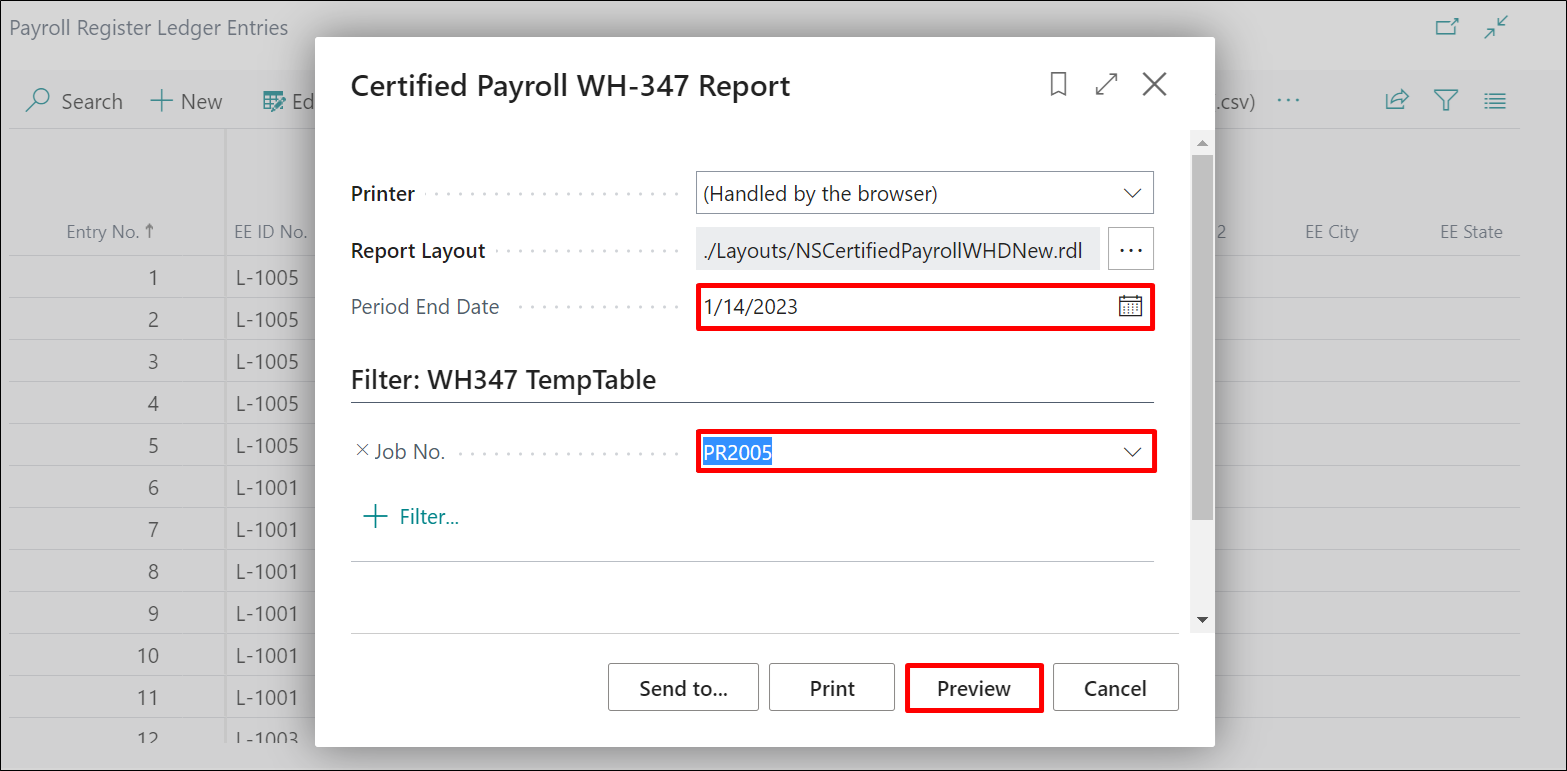Open the filter pane funnel icon

[x=1445, y=100]
